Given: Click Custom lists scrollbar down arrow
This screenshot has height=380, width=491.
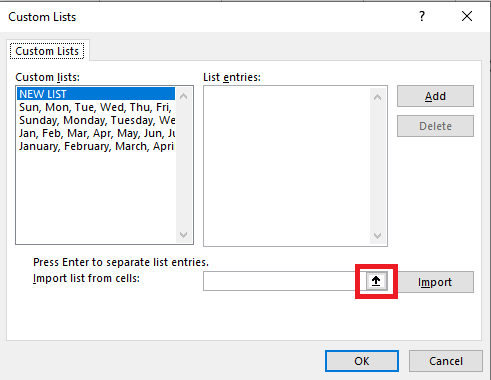Looking at the screenshot, I should (x=183, y=234).
